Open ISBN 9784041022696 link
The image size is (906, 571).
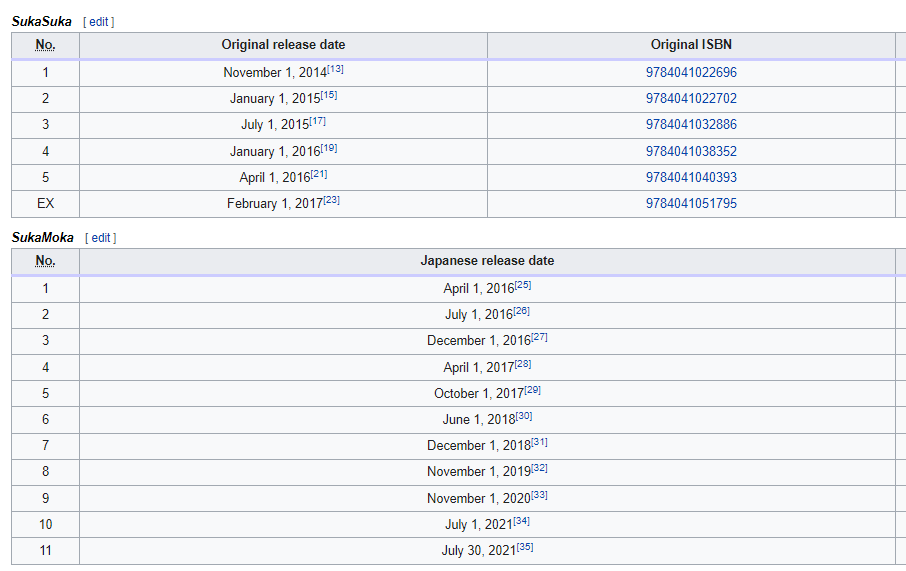click(x=691, y=73)
